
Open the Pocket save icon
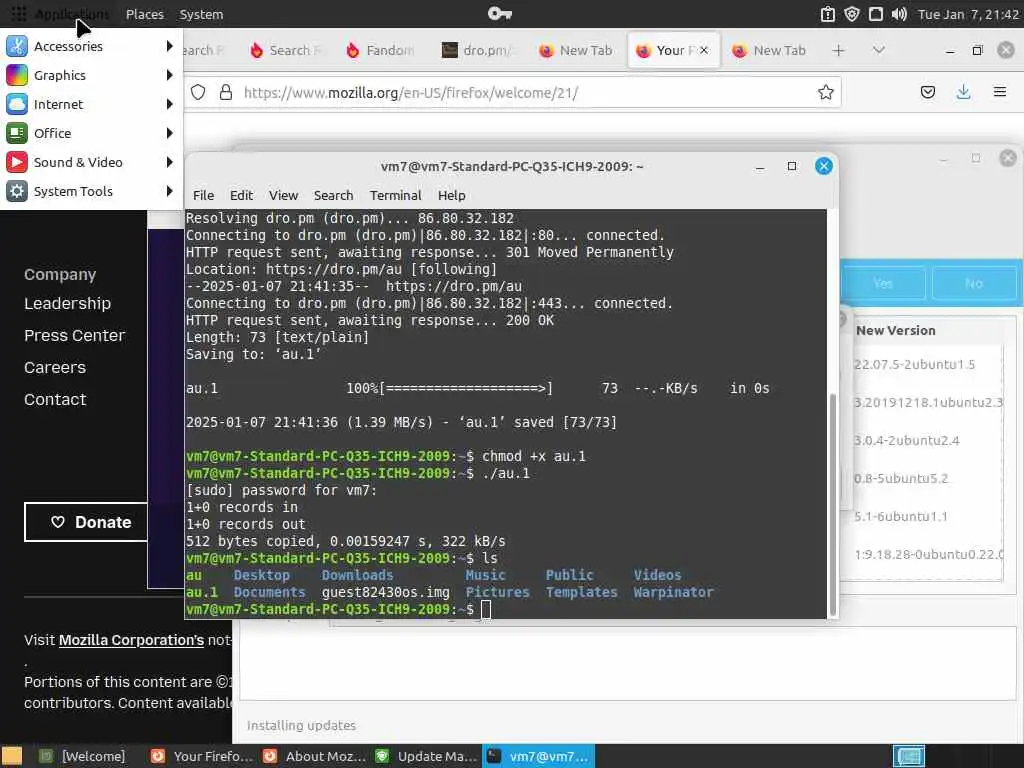[x=927, y=92]
